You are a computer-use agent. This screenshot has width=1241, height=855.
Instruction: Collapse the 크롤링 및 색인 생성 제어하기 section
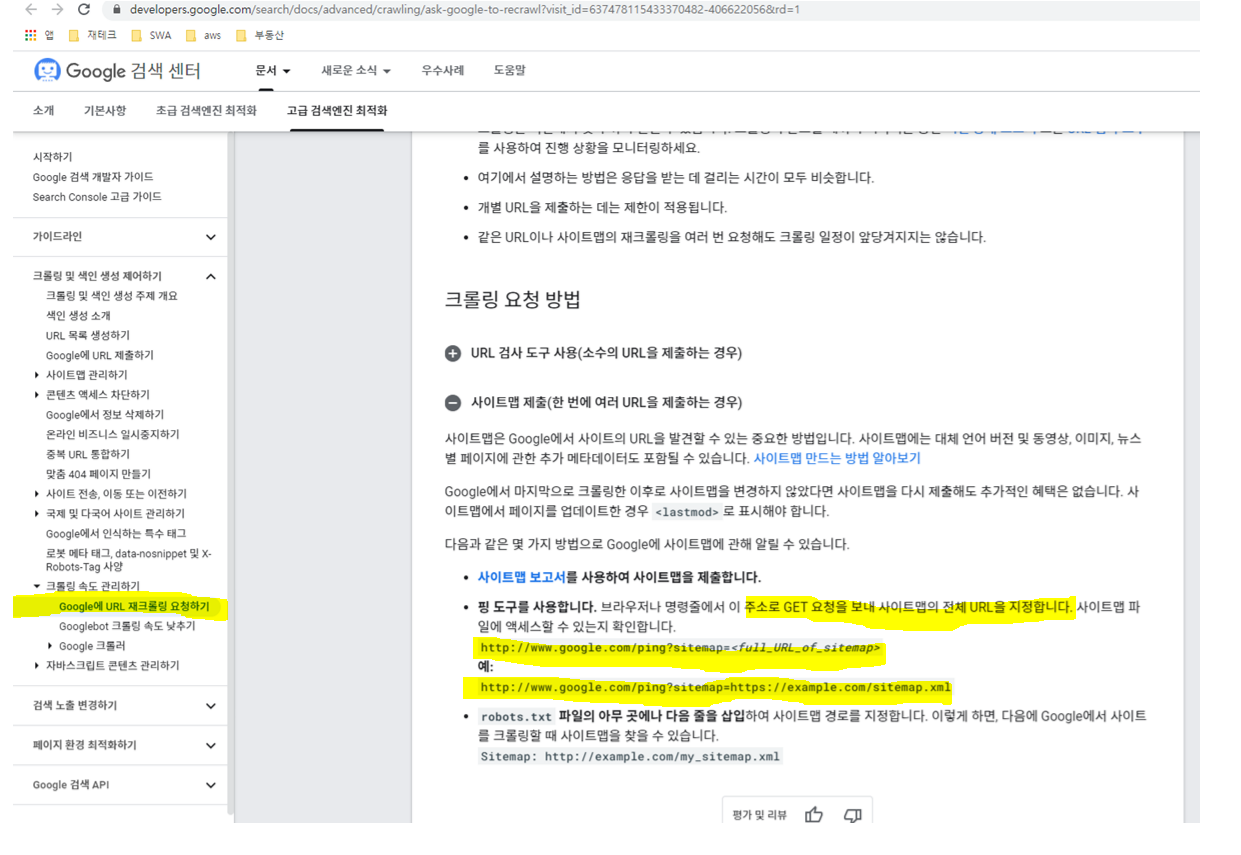pos(211,276)
